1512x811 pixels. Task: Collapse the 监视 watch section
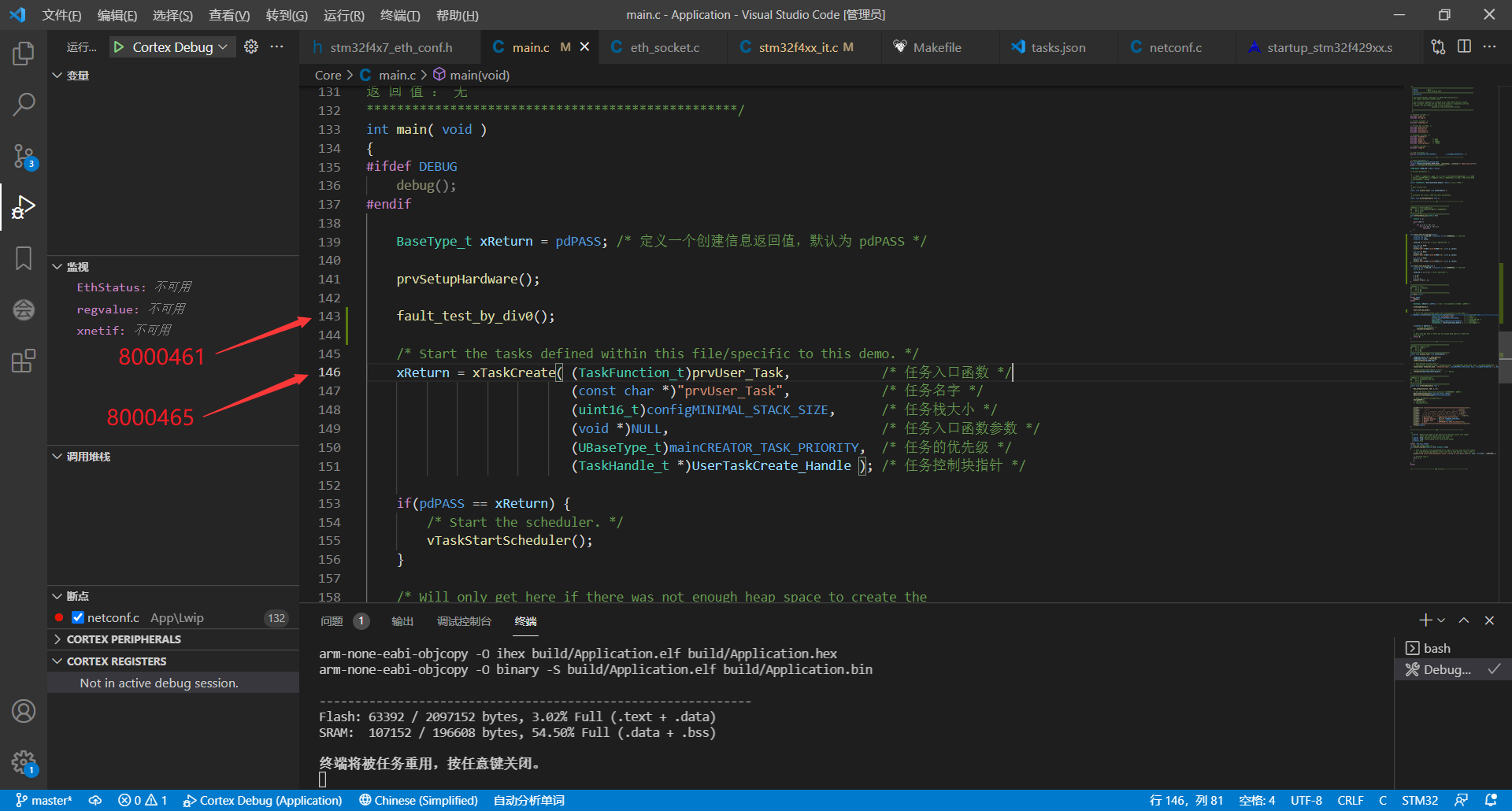tap(77, 267)
